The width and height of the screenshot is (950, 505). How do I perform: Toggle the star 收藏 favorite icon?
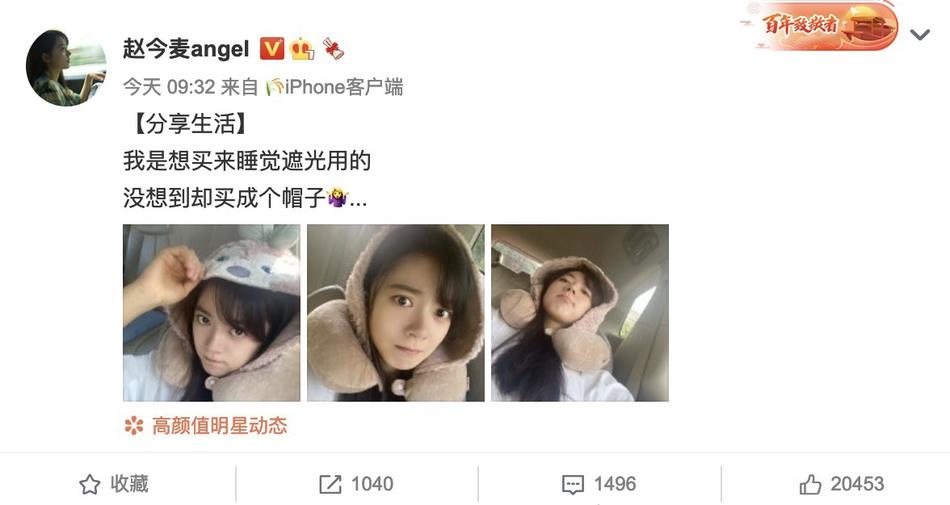point(90,484)
